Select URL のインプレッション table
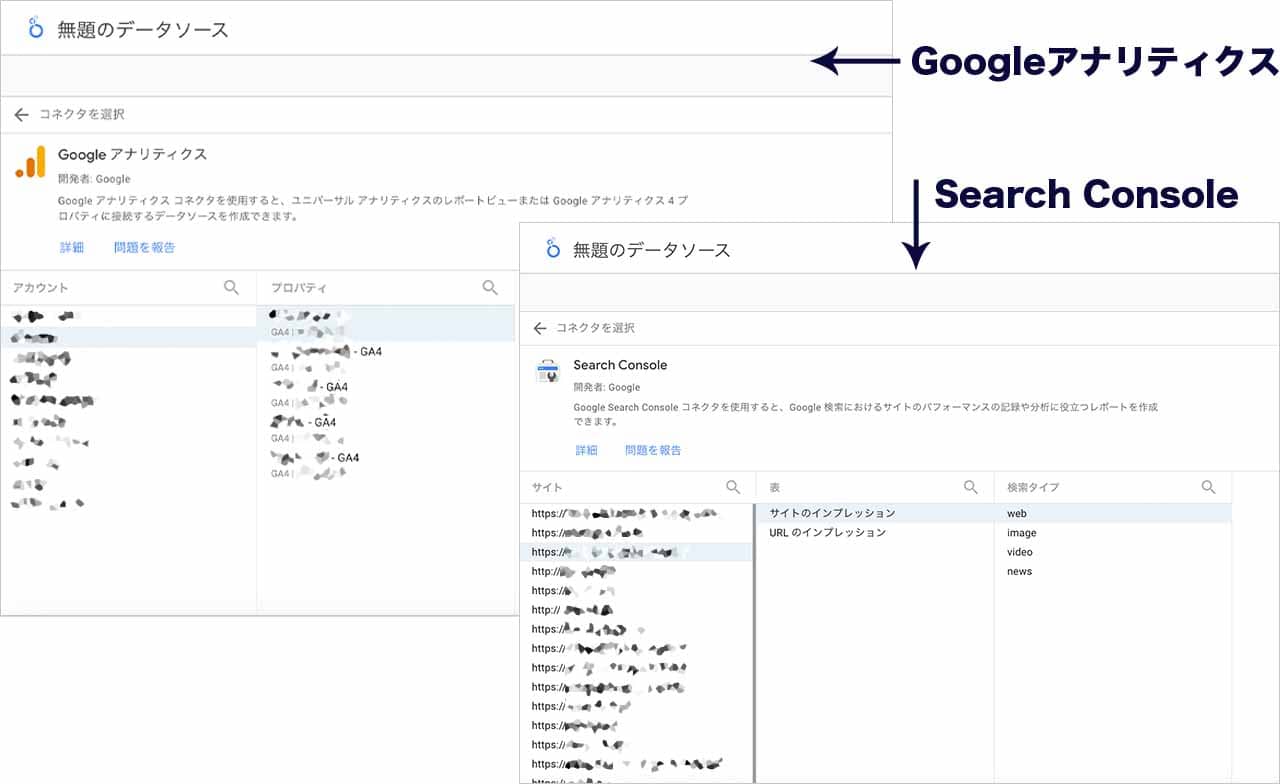This screenshot has height=784, width=1280. click(x=875, y=533)
